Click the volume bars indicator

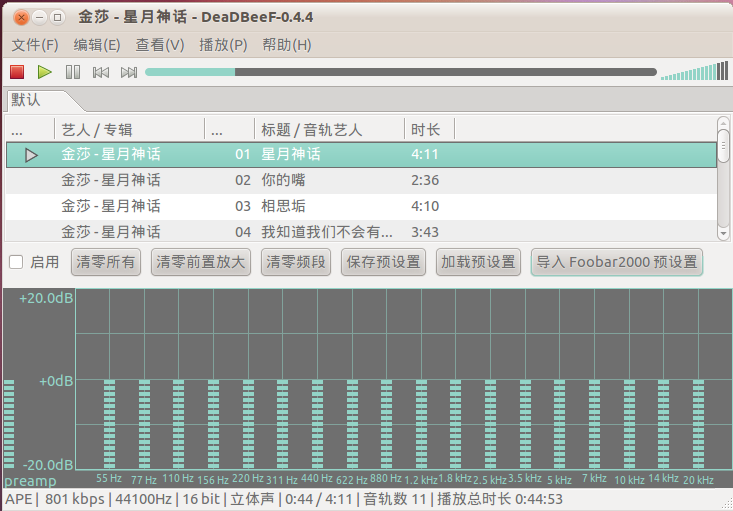click(x=694, y=72)
